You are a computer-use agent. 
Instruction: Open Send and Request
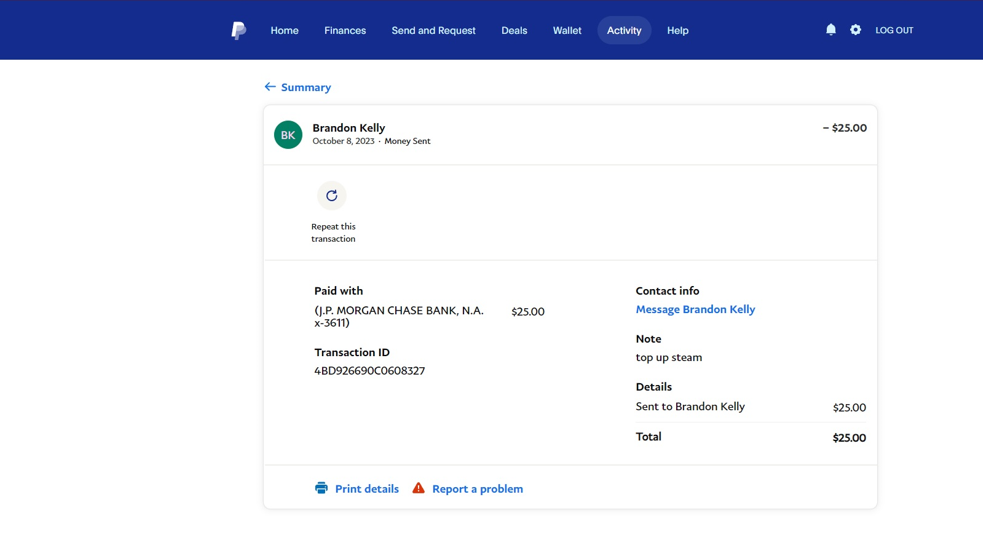pos(433,30)
